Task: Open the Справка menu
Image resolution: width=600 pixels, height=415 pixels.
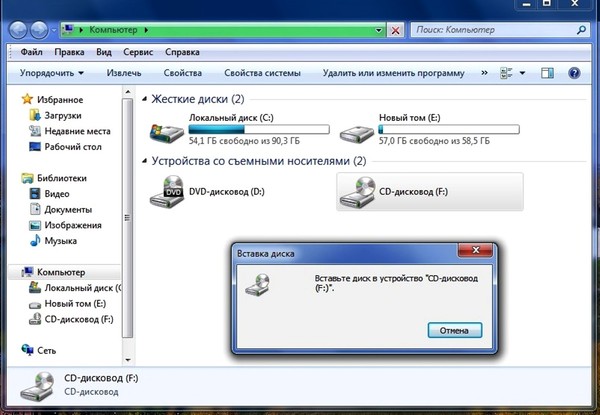Action: [182, 52]
